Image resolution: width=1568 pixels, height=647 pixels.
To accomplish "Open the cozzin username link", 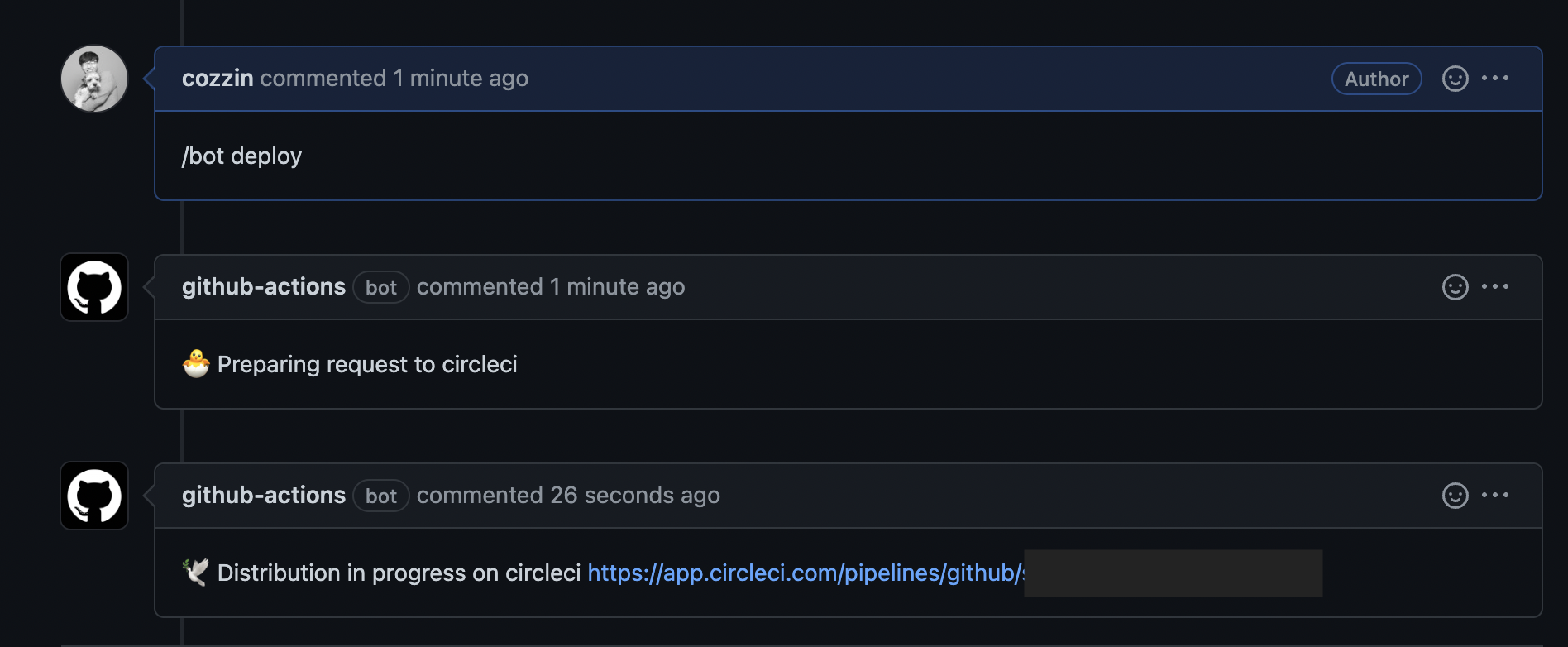I will (x=218, y=78).
